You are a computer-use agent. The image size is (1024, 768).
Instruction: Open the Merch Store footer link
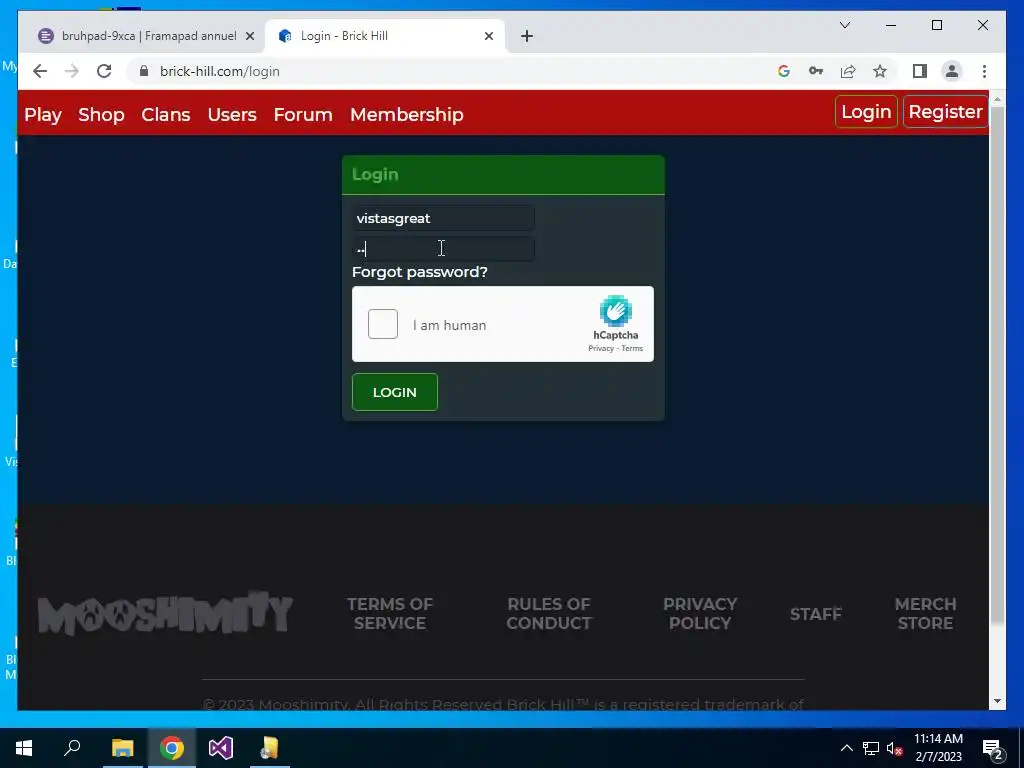[925, 613]
